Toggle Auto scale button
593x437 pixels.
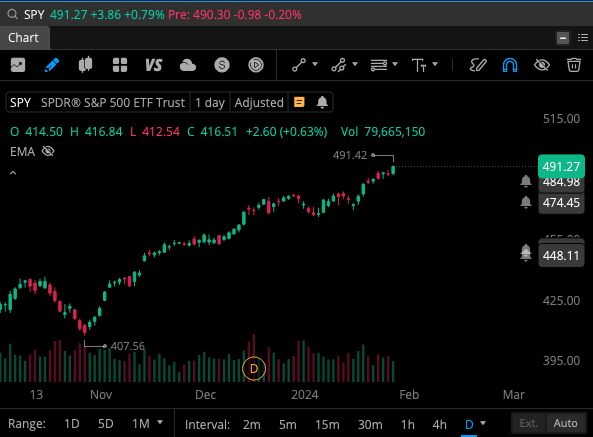point(565,423)
